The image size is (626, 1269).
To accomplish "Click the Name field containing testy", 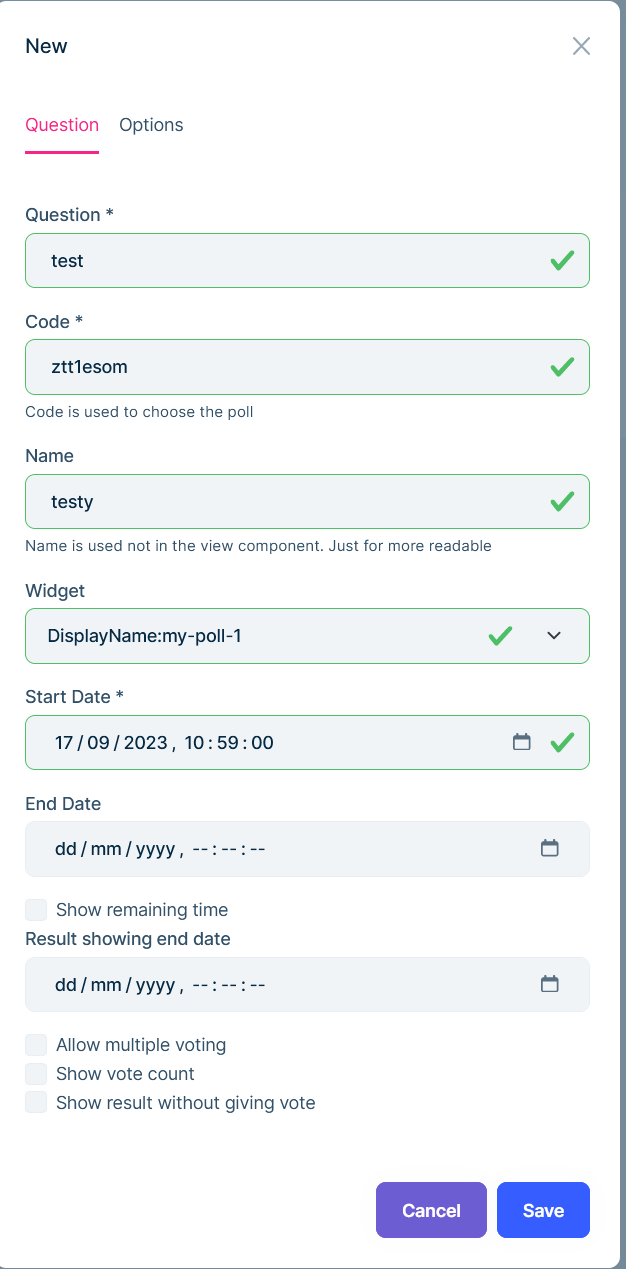I will (280, 501).
